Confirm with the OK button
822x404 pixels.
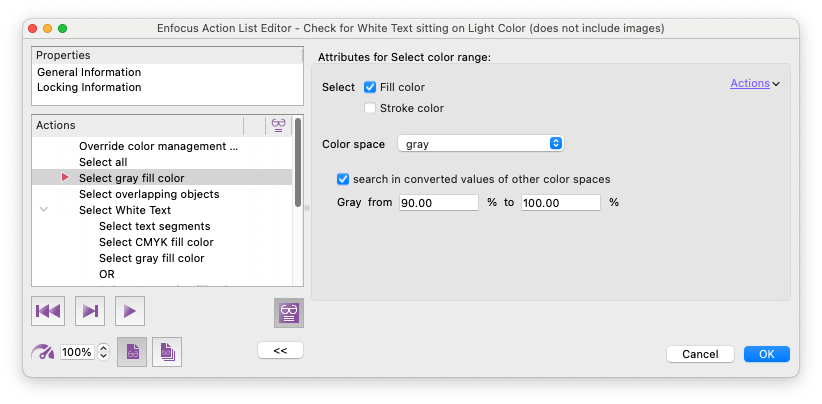(766, 354)
